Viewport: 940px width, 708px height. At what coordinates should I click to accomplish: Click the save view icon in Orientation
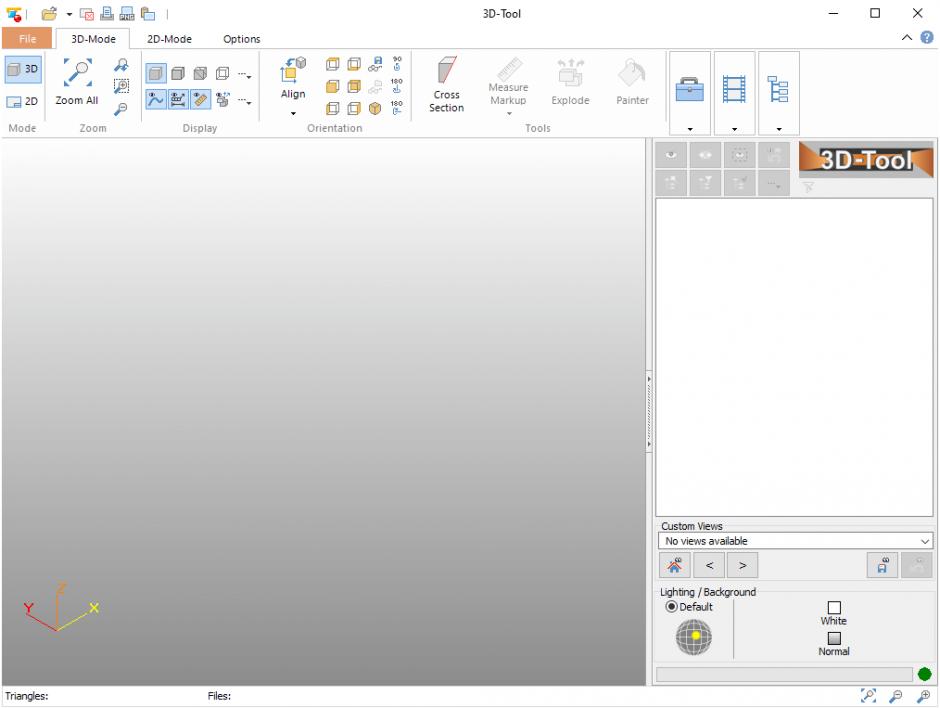[x=375, y=64]
